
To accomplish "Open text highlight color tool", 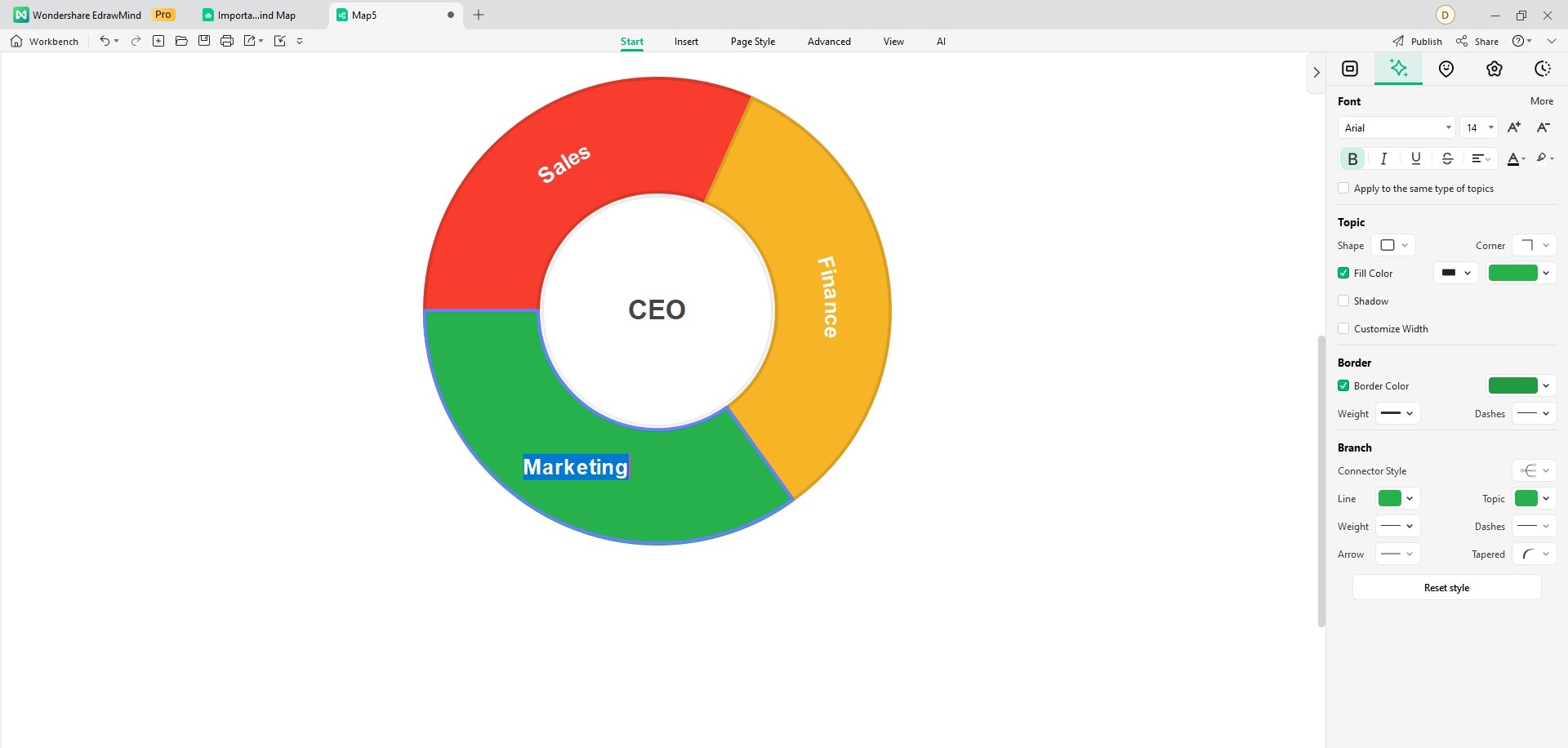I will point(1544,158).
